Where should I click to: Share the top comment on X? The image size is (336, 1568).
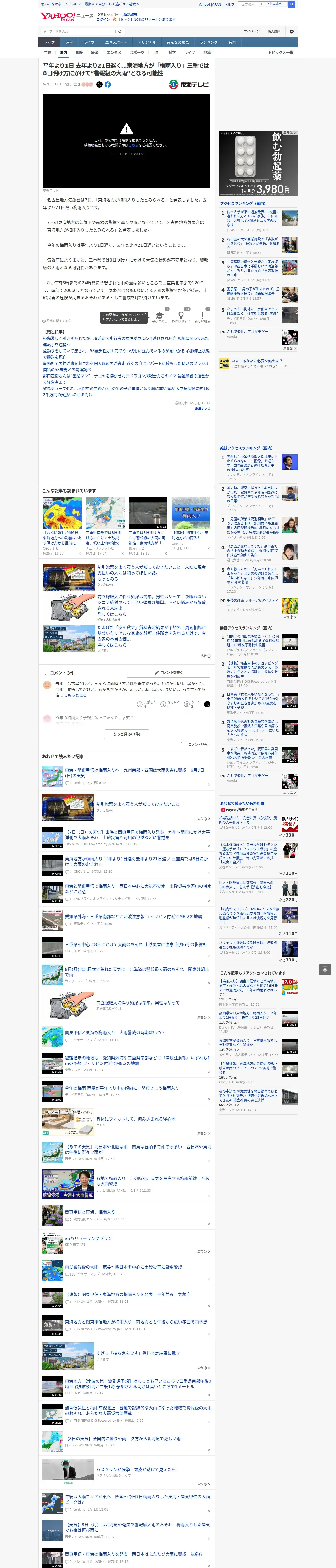[207, 704]
